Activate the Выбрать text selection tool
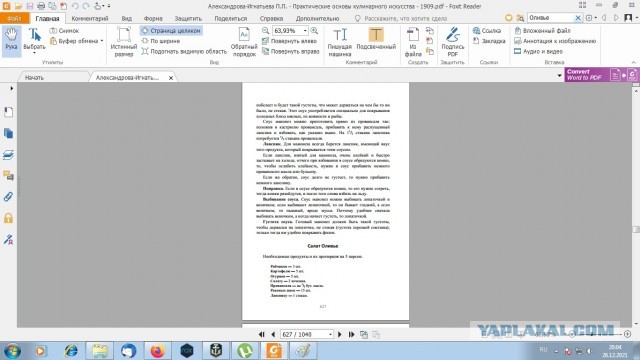This screenshot has height=360, width=640. pos(34,39)
